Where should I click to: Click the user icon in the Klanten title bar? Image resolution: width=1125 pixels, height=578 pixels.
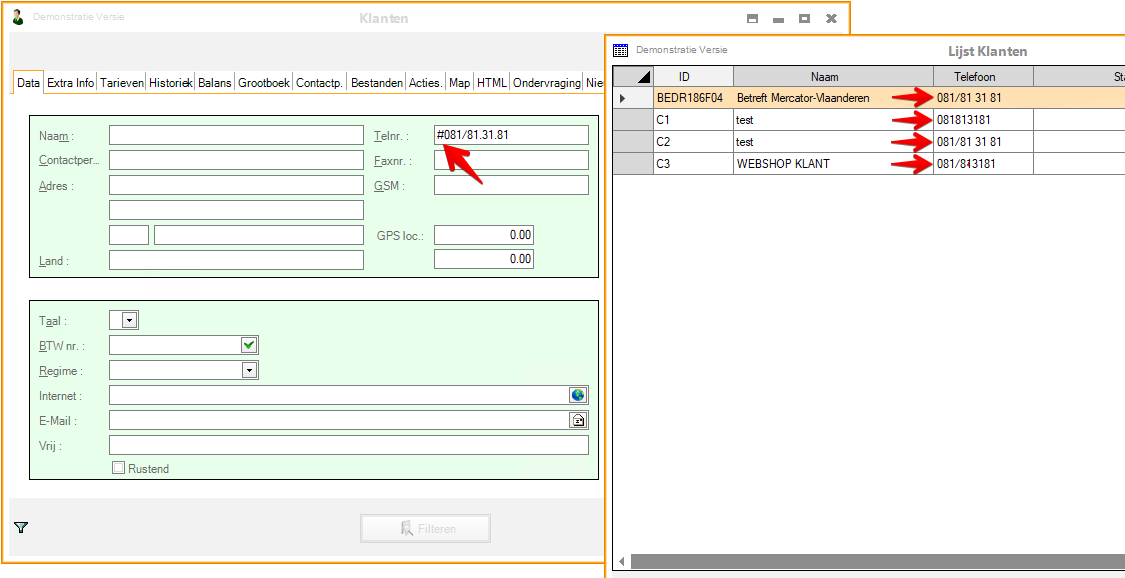pos(17,17)
